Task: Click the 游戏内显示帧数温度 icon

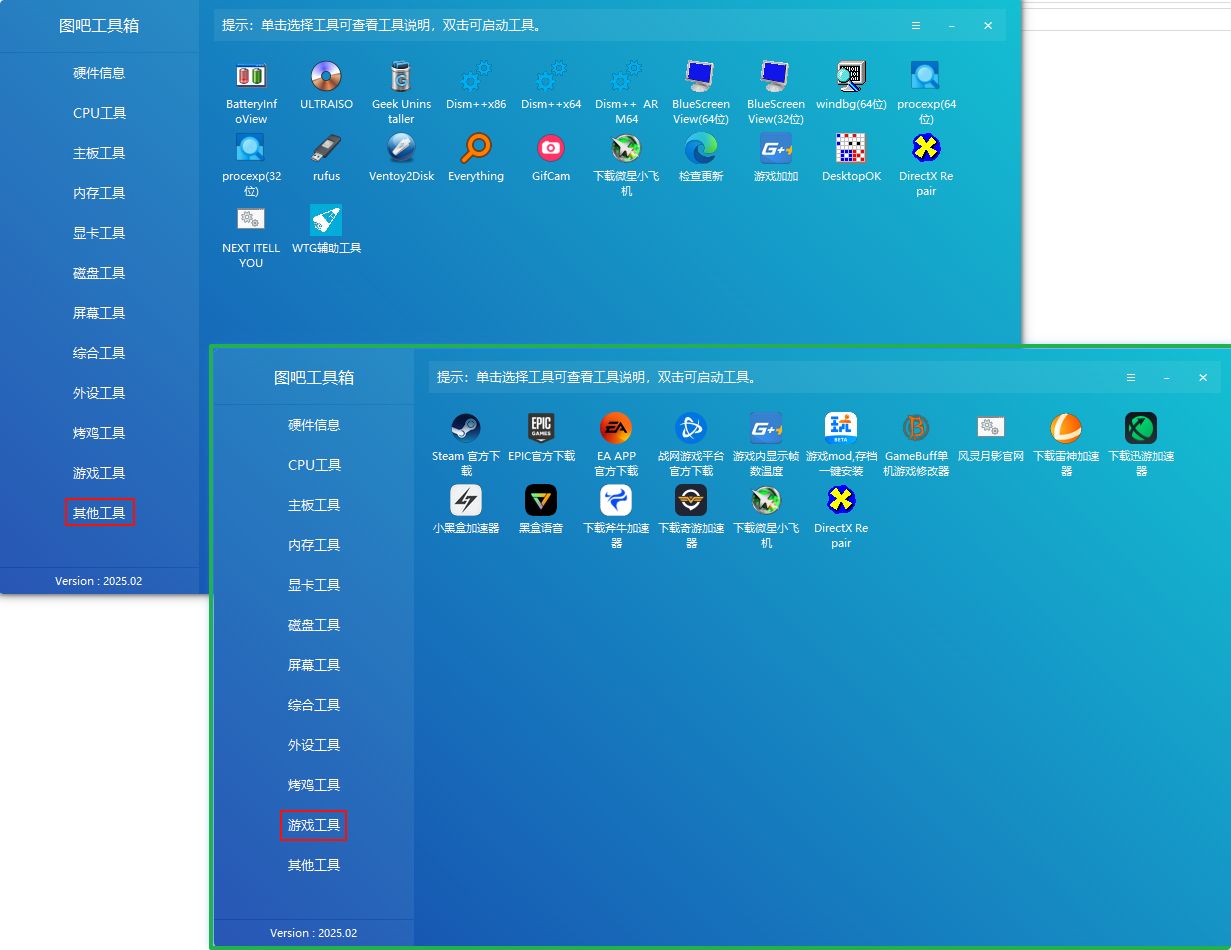Action: pyautogui.click(x=766, y=428)
